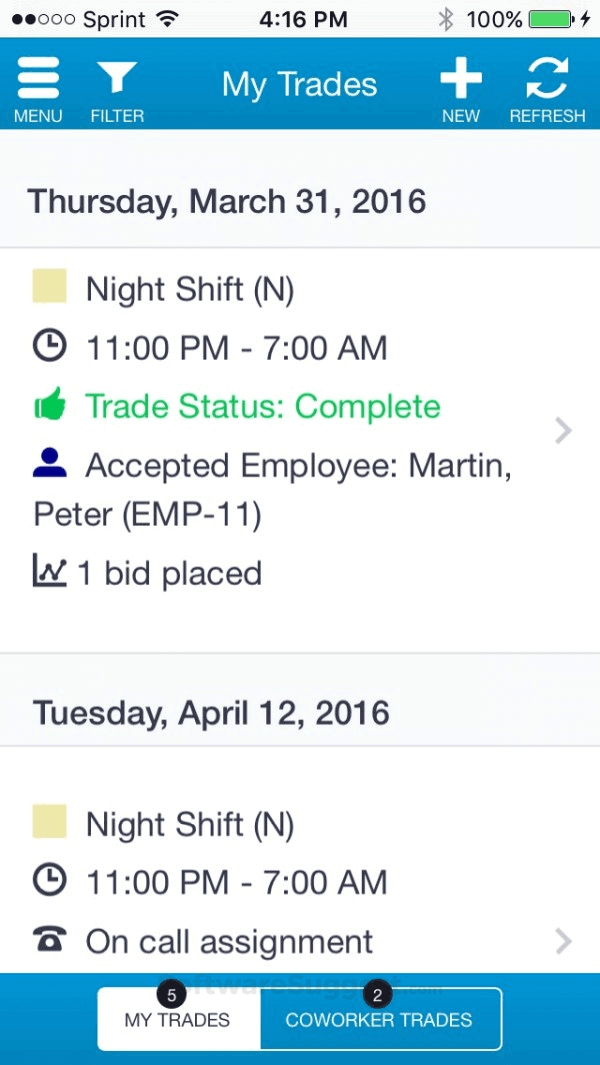Select the person icon beside Accepted Employee
Screen dimensions: 600x1065
pos(48,464)
